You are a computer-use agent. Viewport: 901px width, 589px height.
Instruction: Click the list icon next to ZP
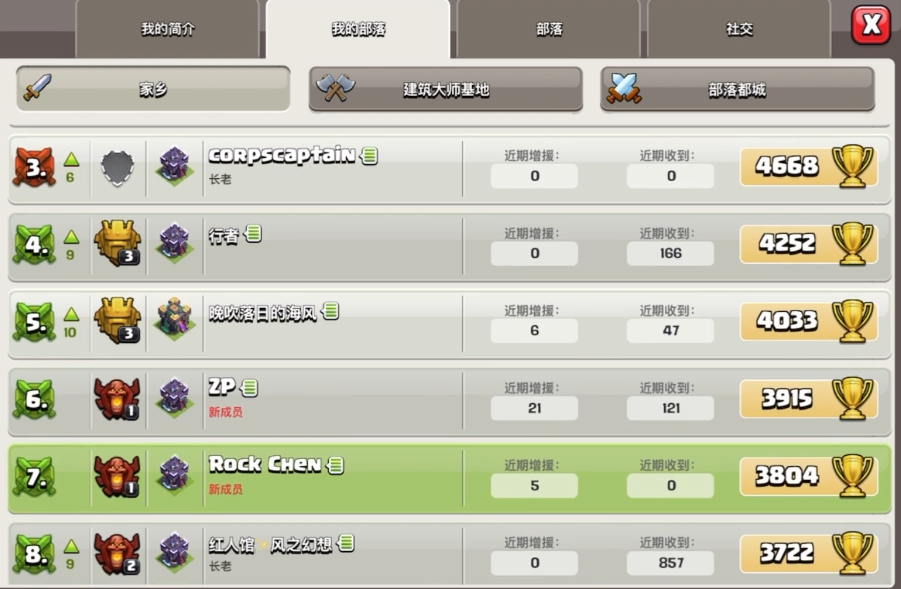(x=249, y=388)
